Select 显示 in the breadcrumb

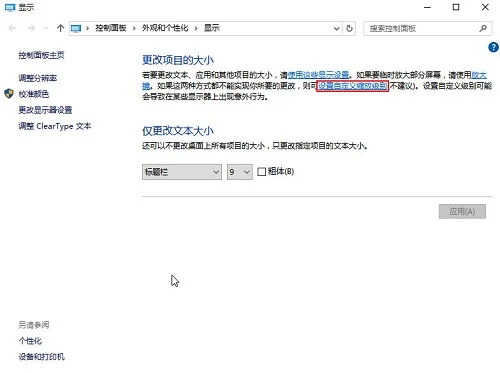click(x=212, y=28)
